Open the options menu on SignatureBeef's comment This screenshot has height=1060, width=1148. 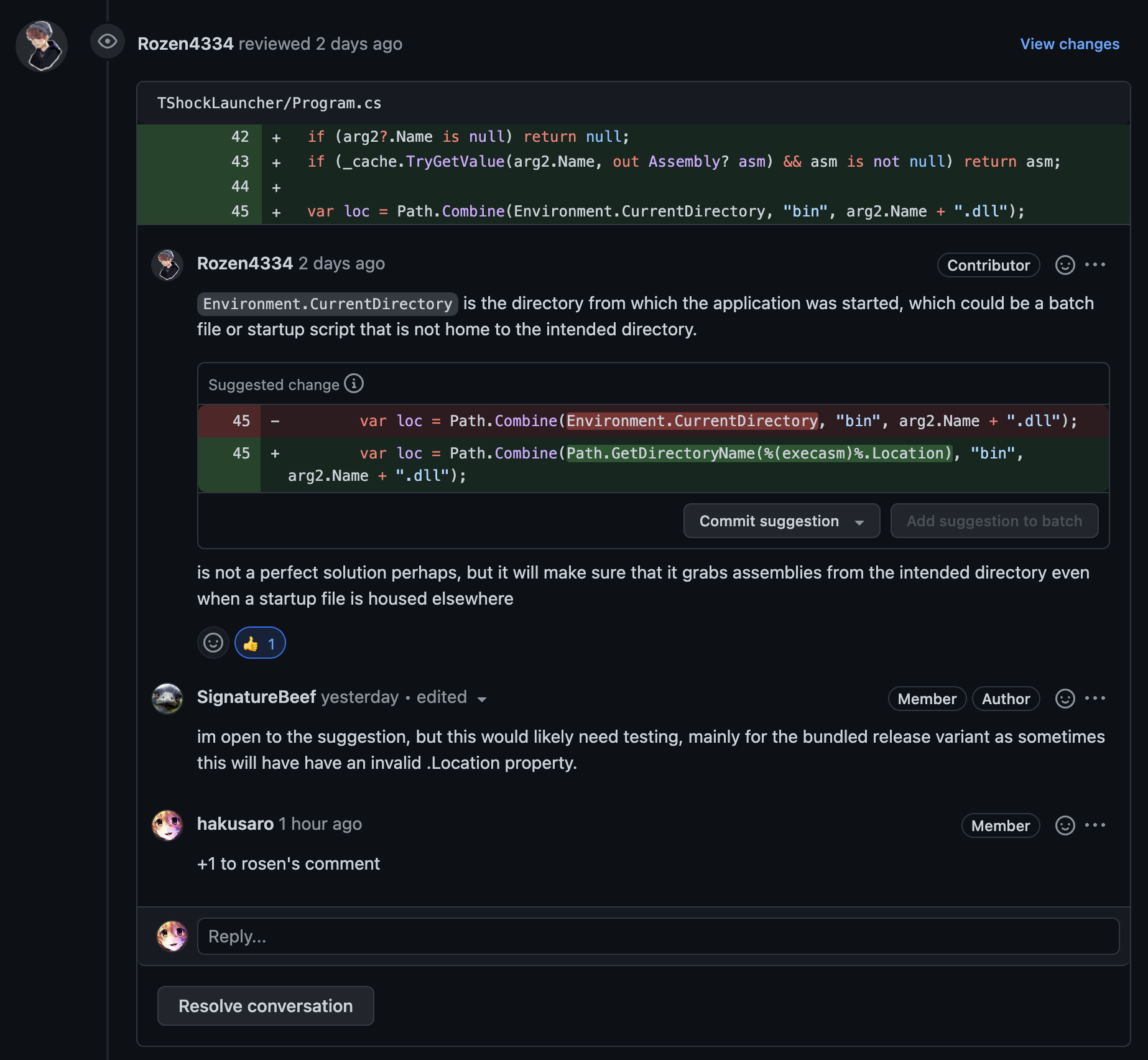coord(1096,698)
